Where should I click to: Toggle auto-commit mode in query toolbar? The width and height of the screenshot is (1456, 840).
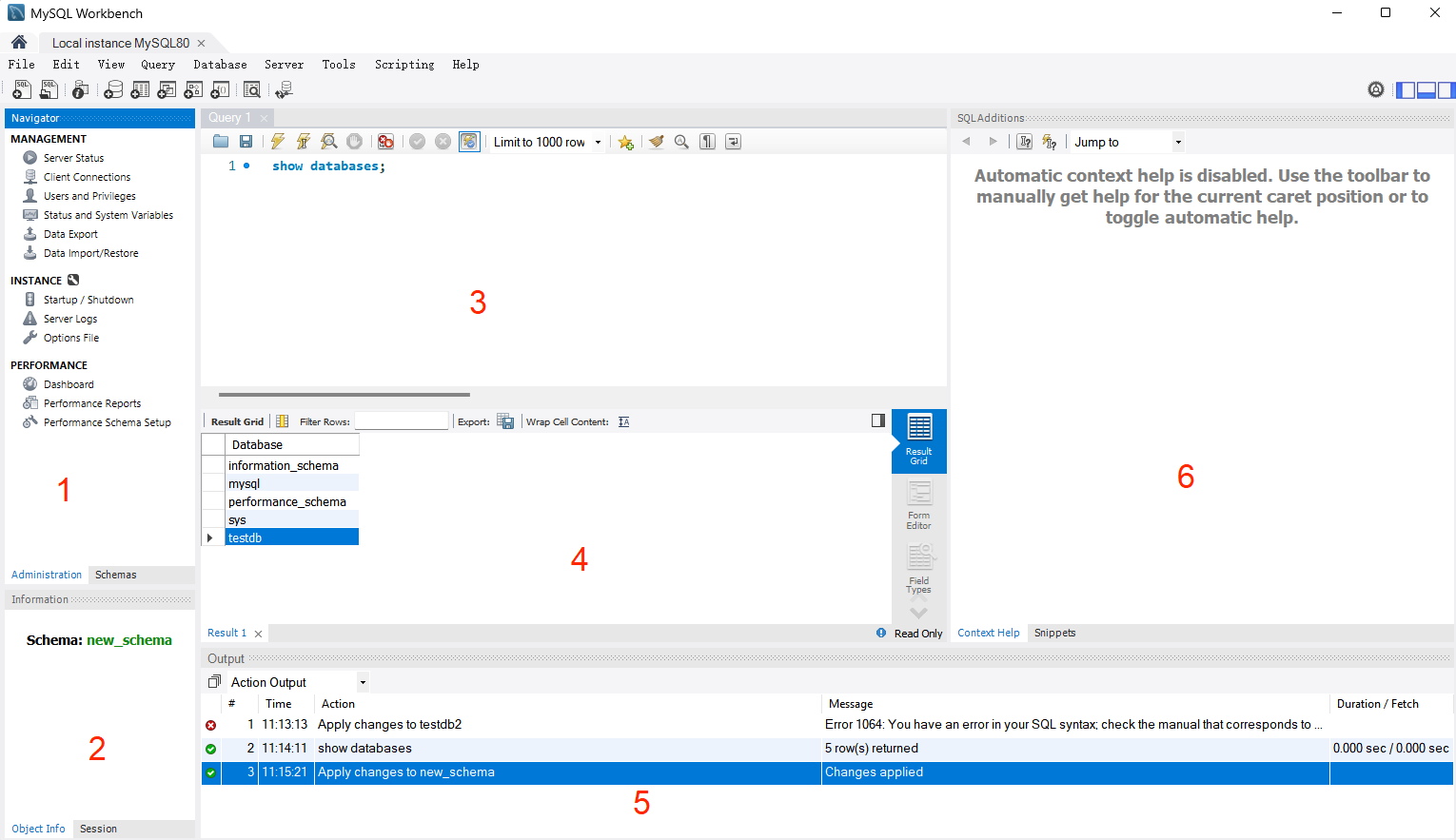tap(469, 142)
